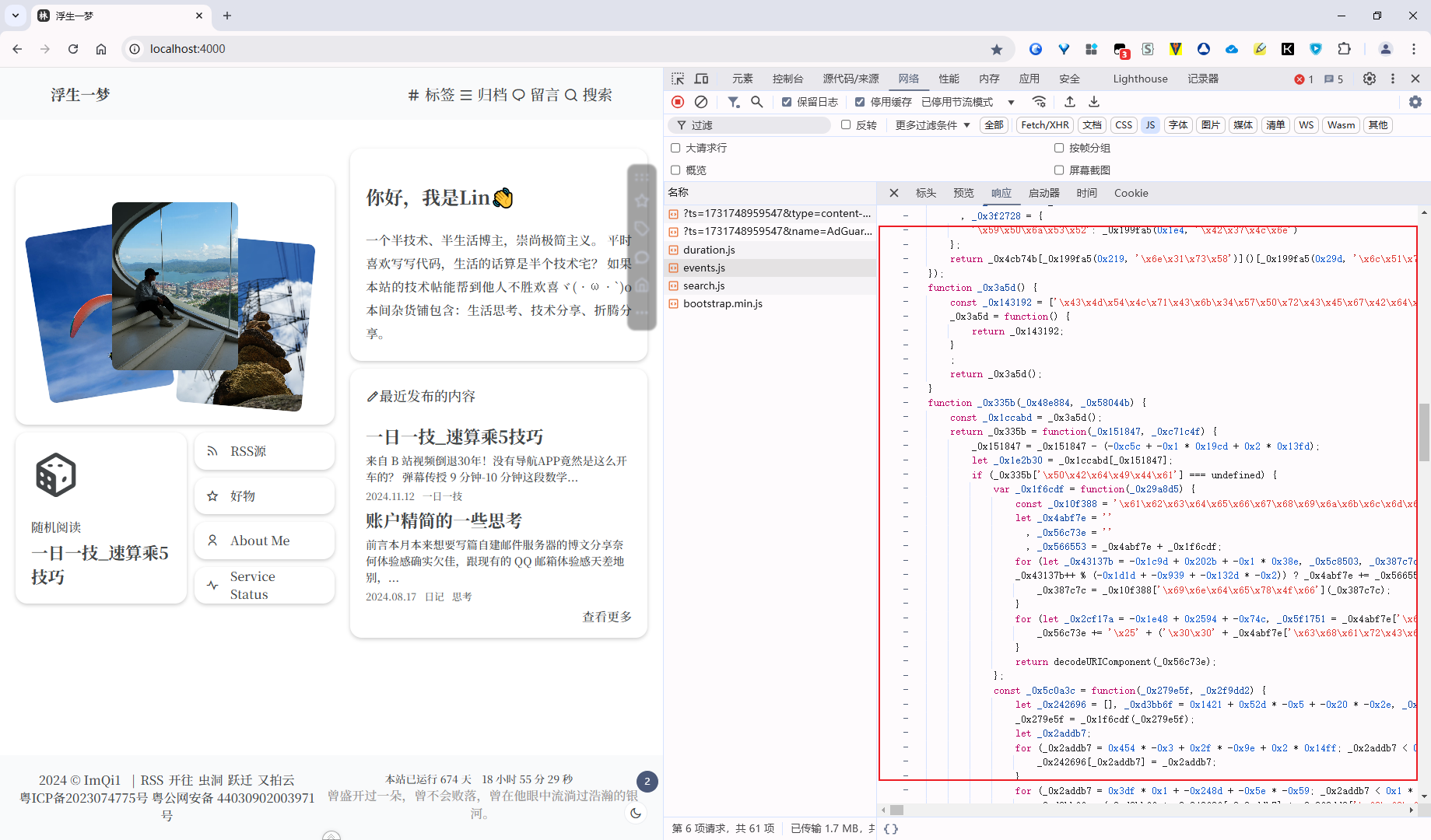Open RSS source link
Screen dimensions: 1431x840
click(x=265, y=451)
